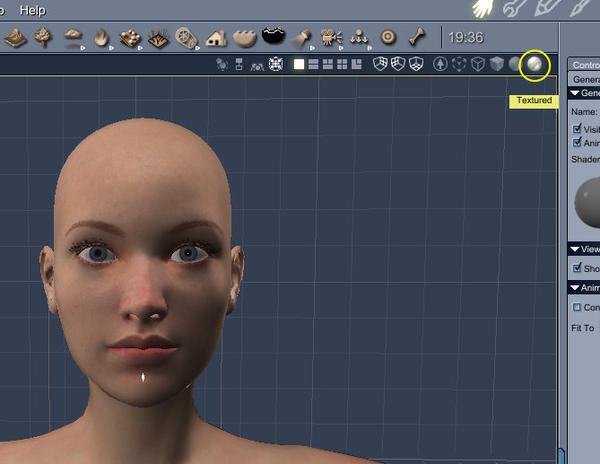
Task: Toggle the Show checkbox under View
Action: (x=577, y=267)
